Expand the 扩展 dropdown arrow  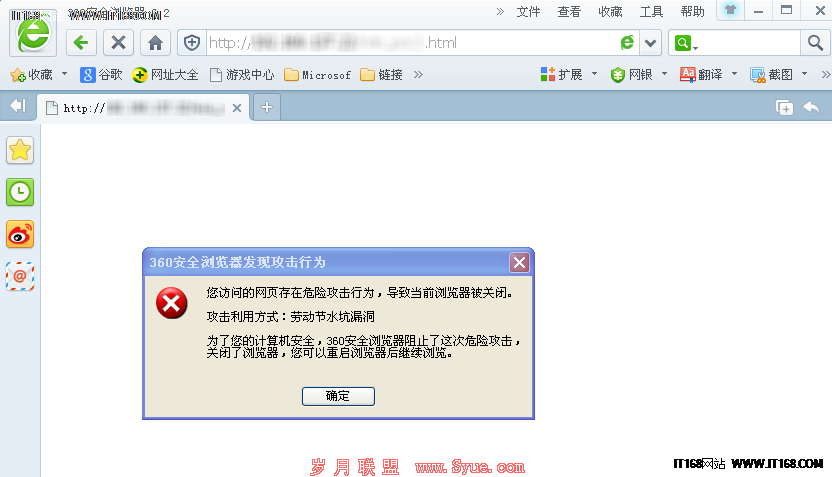click(594, 74)
